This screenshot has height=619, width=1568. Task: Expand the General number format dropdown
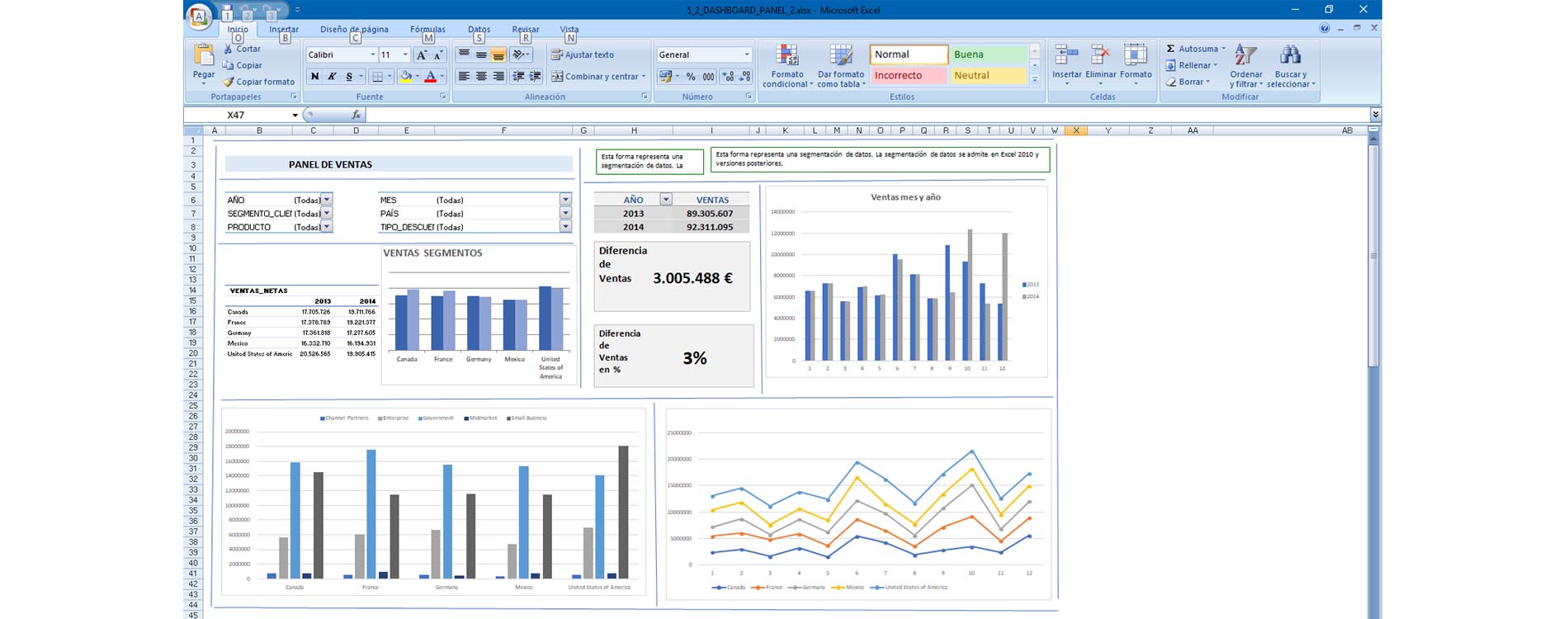(x=747, y=54)
